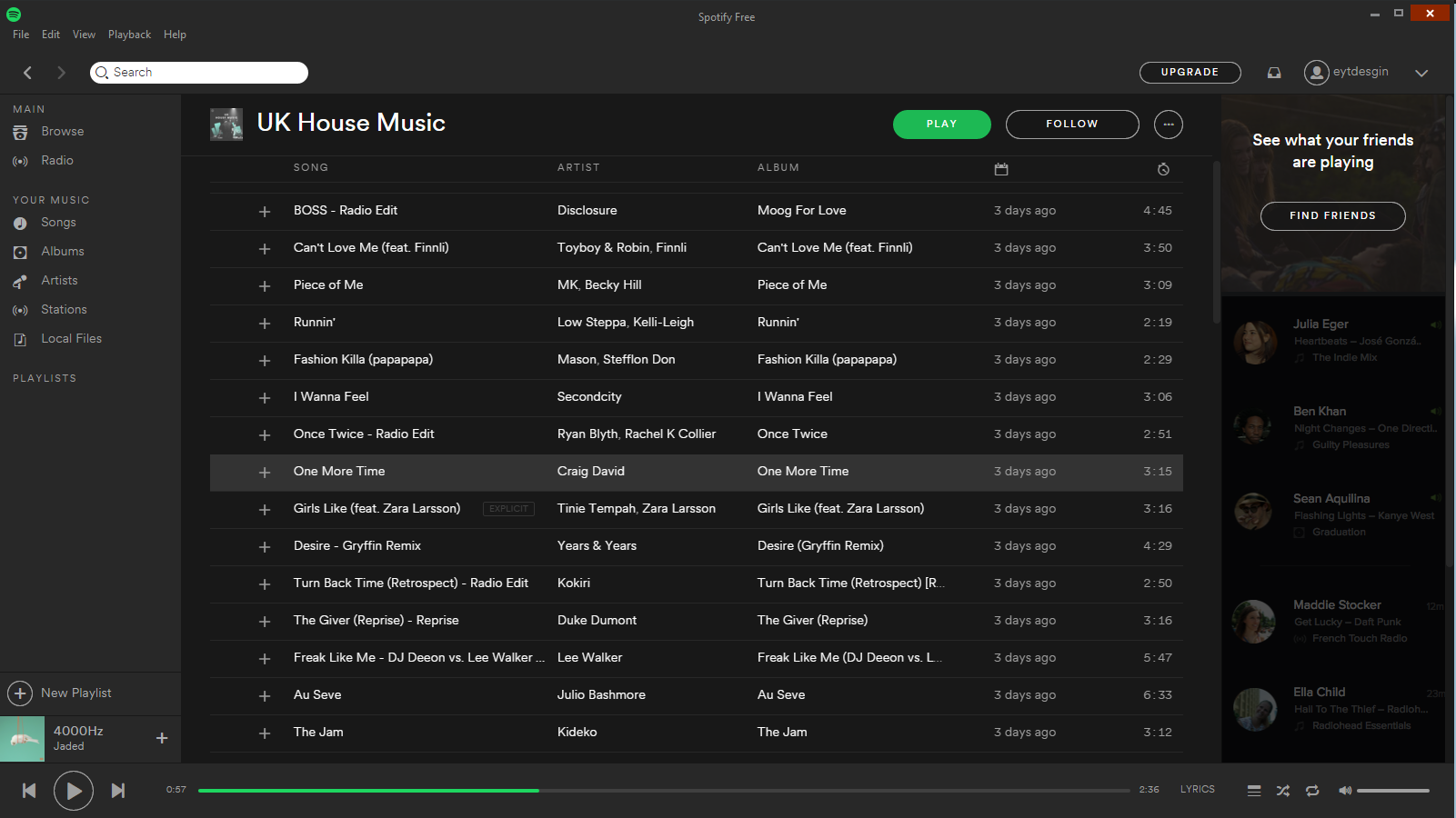Image resolution: width=1456 pixels, height=818 pixels.
Task: Add The Jam to your library
Action: tap(265, 733)
